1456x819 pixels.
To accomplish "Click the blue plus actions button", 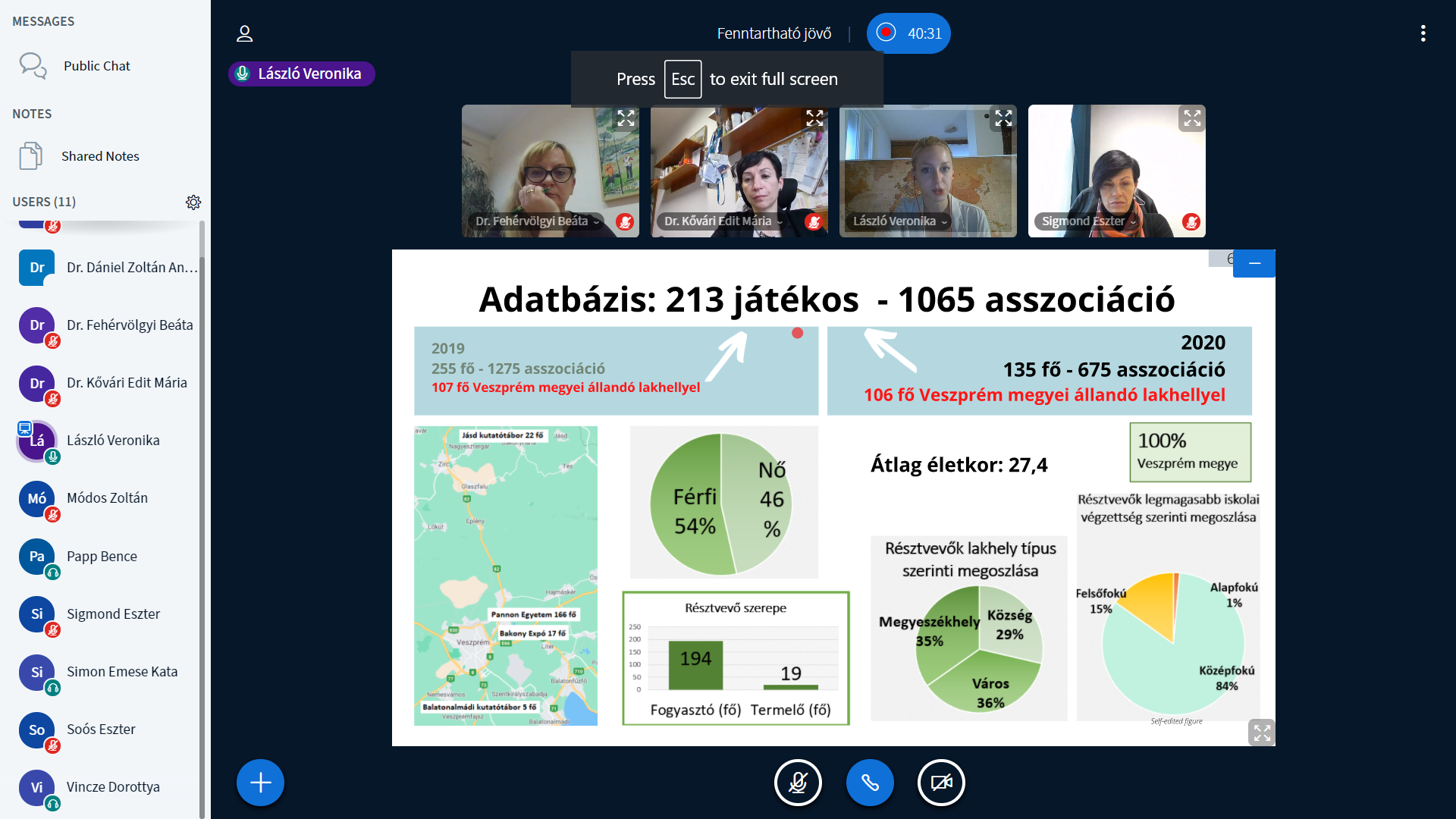I will [260, 782].
